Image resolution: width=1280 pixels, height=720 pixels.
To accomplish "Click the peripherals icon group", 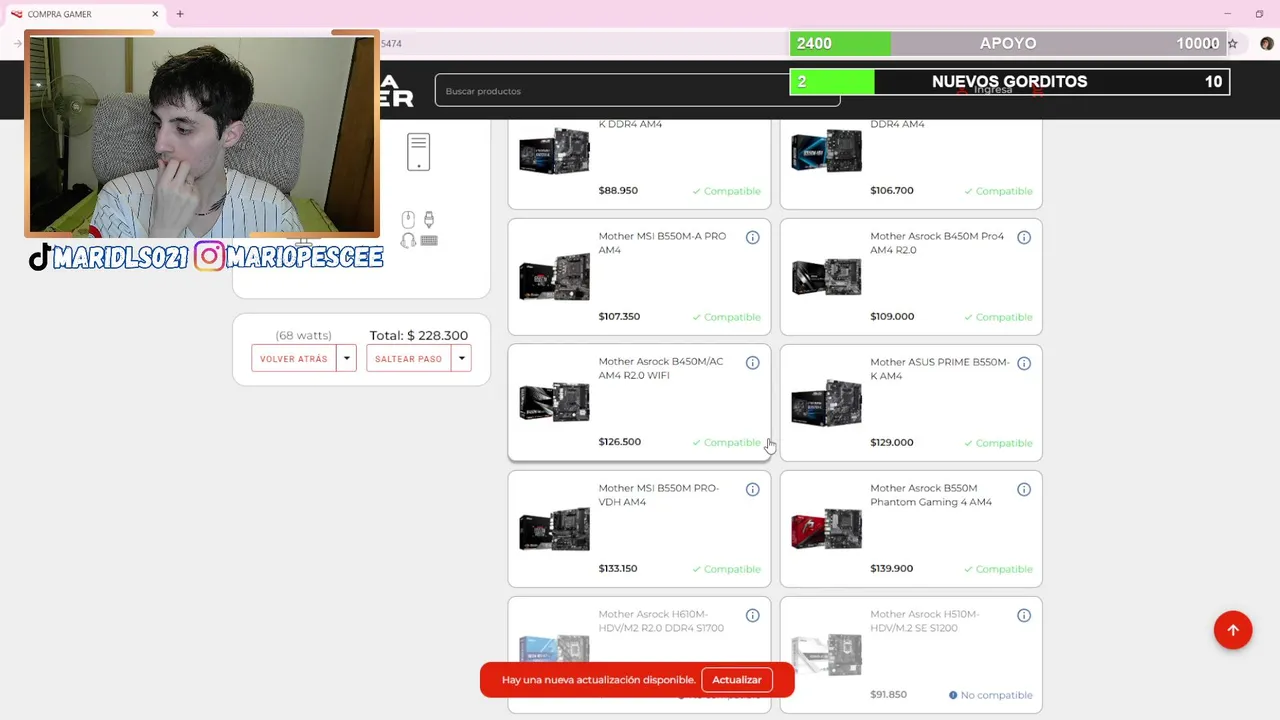I will coord(418,230).
